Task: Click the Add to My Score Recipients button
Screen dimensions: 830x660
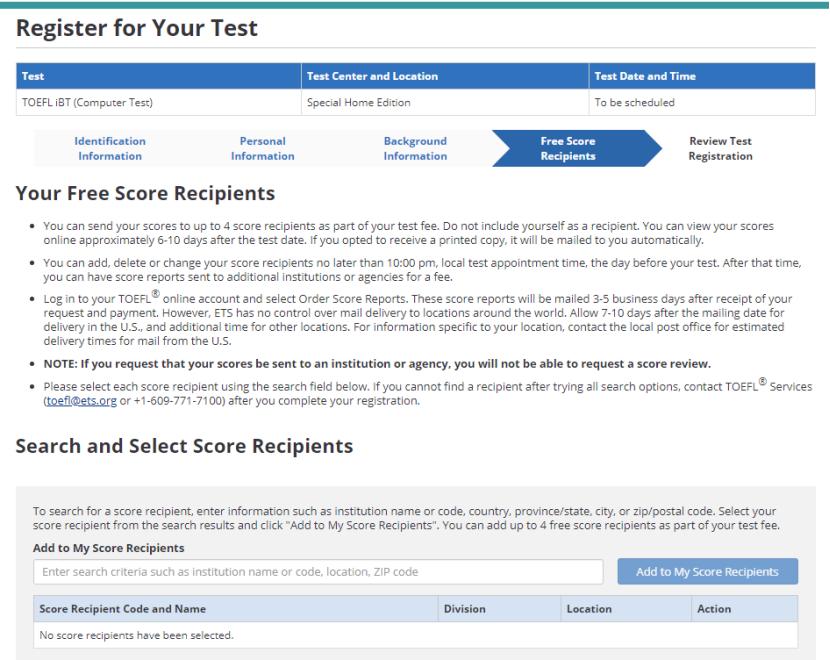Action: [708, 572]
